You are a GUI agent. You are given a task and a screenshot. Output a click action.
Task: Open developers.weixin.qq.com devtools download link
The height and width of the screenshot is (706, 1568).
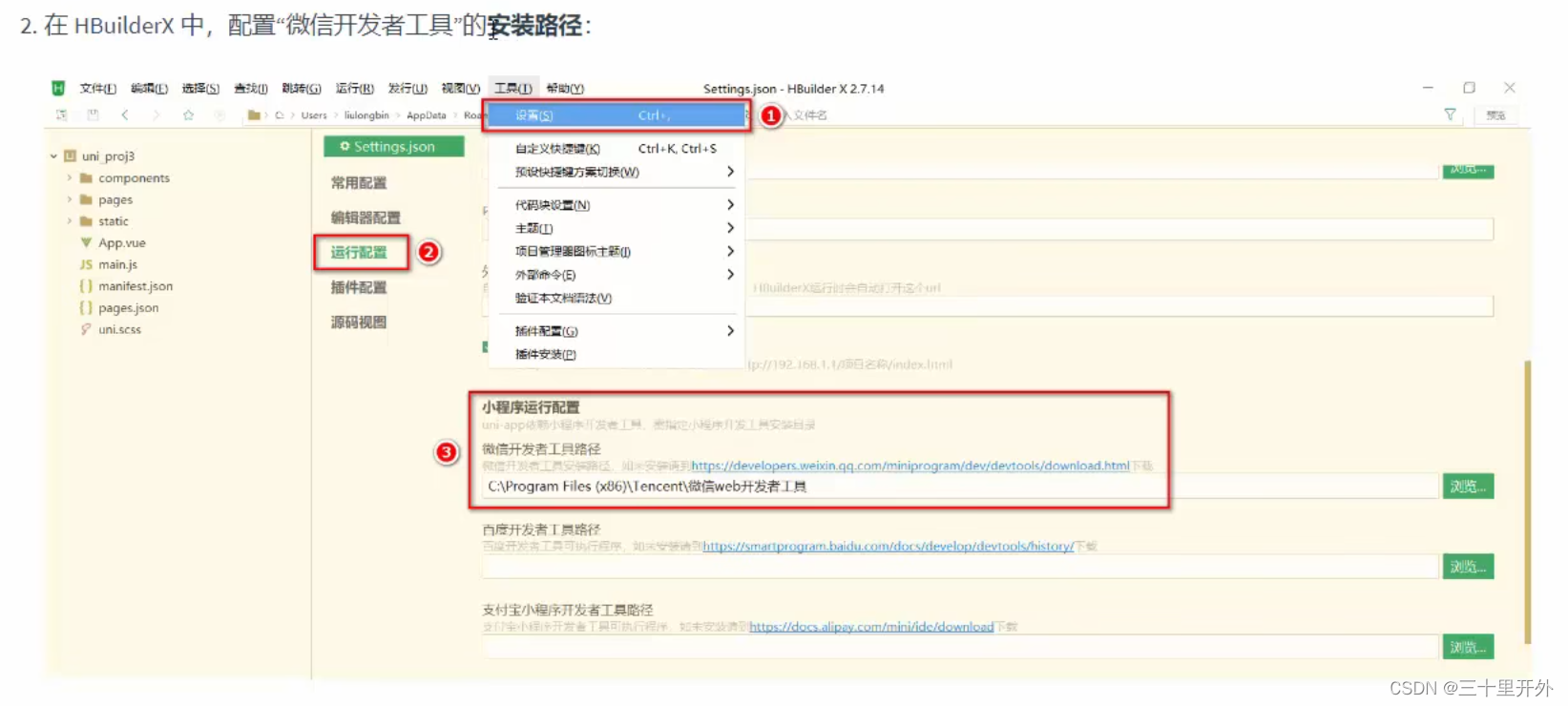pyautogui.click(x=910, y=466)
